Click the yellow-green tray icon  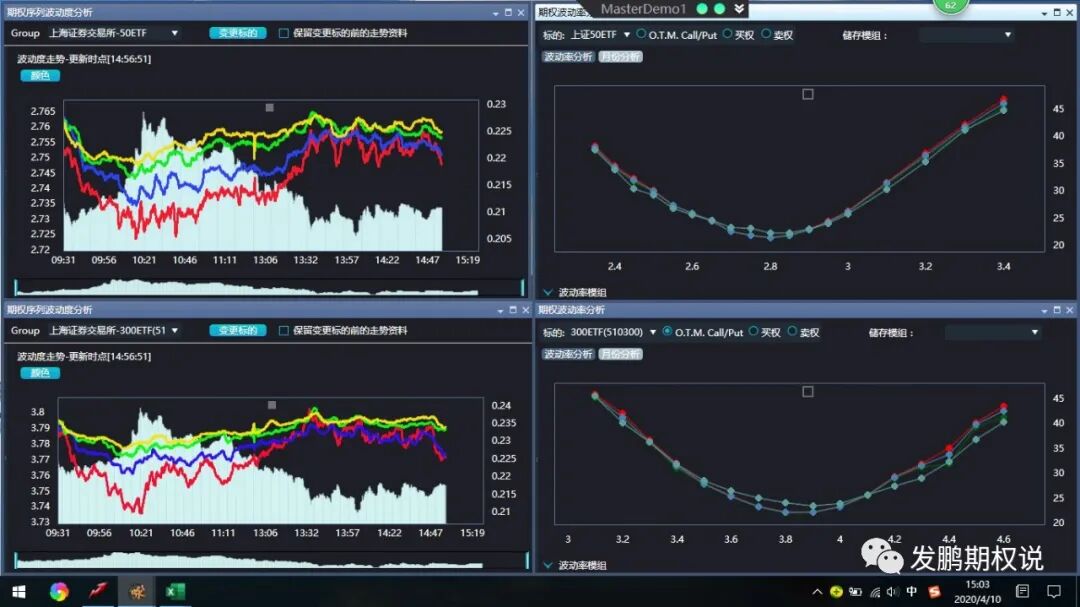click(836, 592)
